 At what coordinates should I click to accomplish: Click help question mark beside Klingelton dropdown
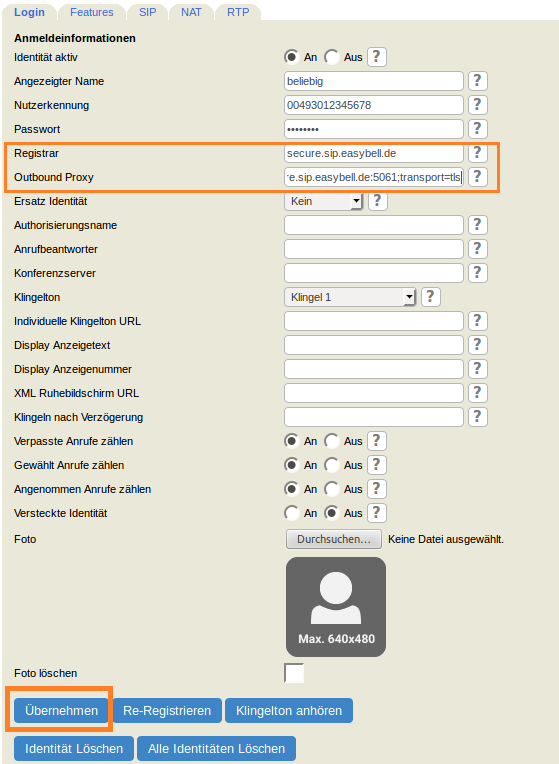pyautogui.click(x=430, y=297)
